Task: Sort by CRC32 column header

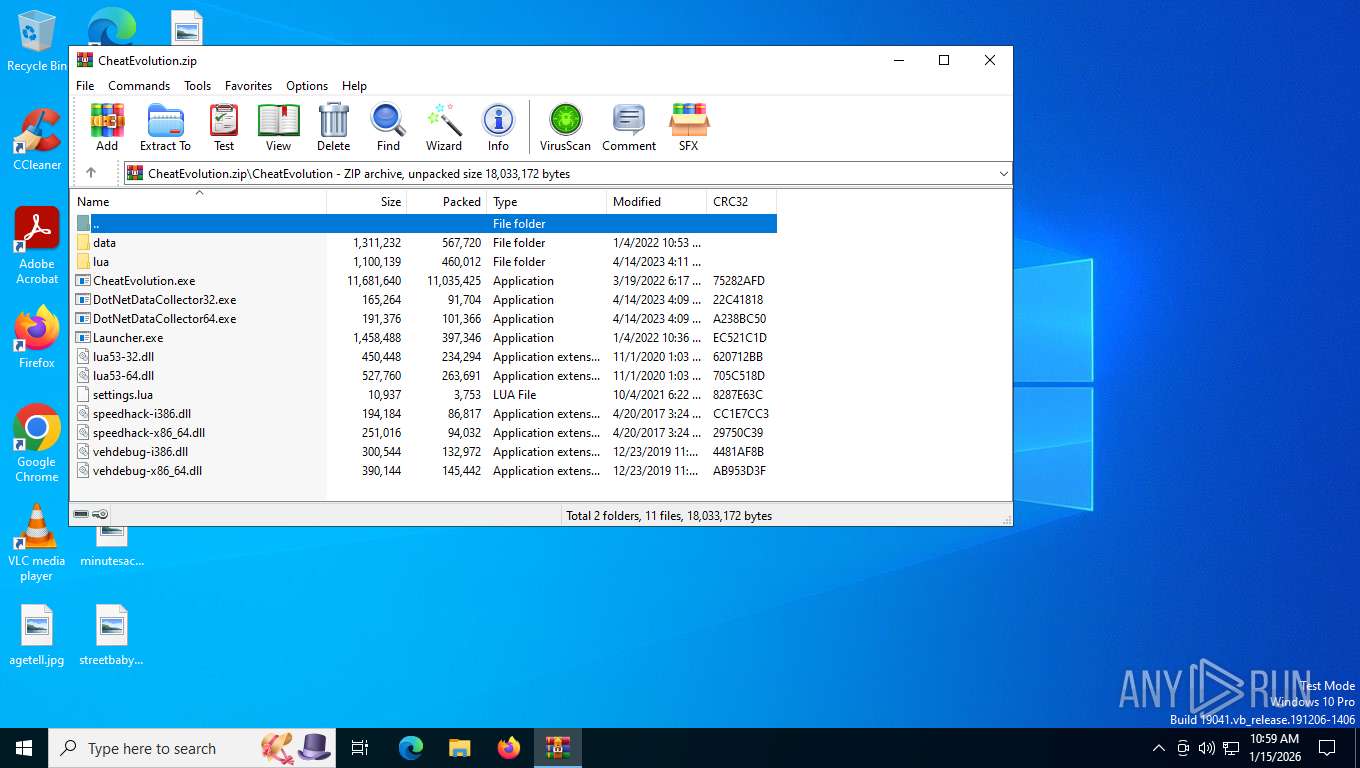Action: (741, 202)
